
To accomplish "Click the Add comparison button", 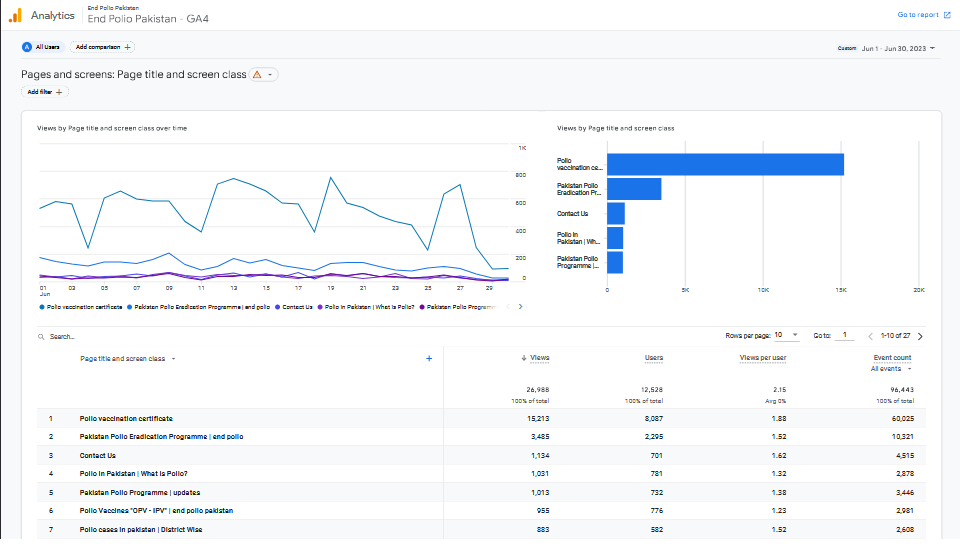I will coord(103,47).
